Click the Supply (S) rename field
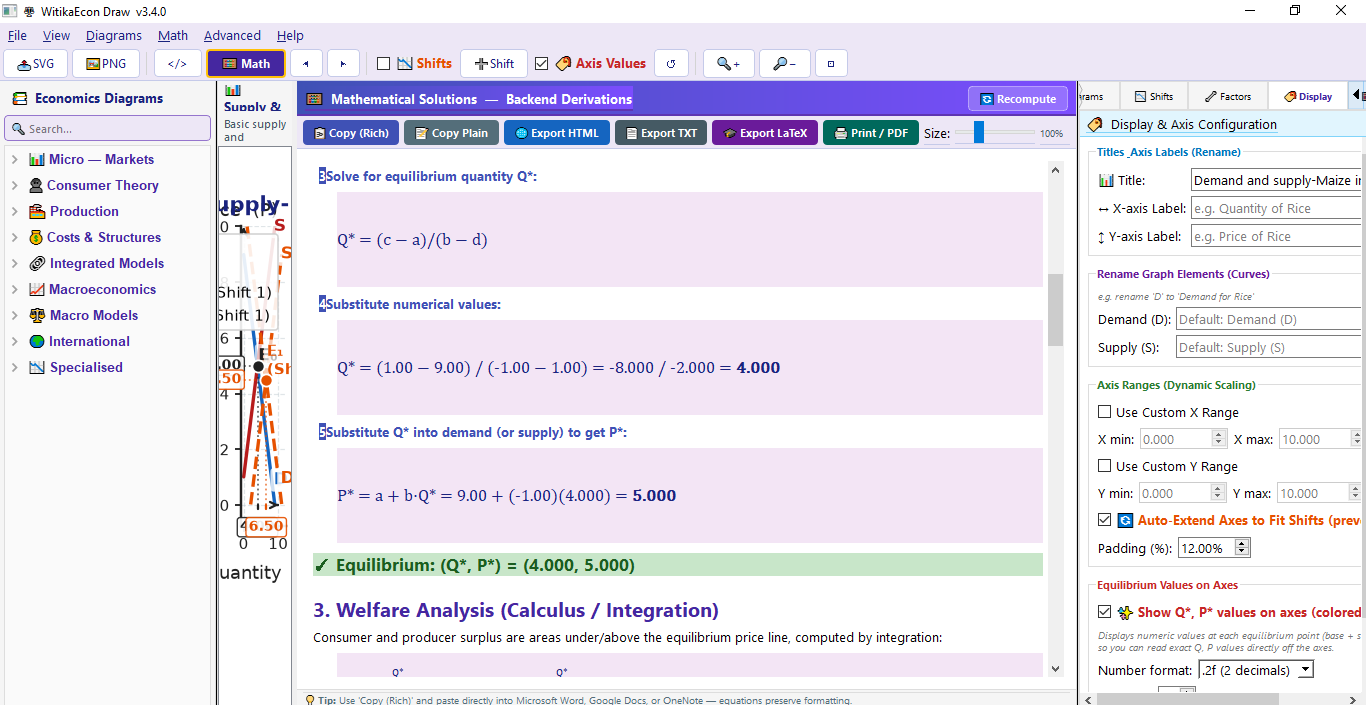The height and width of the screenshot is (705, 1366). click(1270, 347)
